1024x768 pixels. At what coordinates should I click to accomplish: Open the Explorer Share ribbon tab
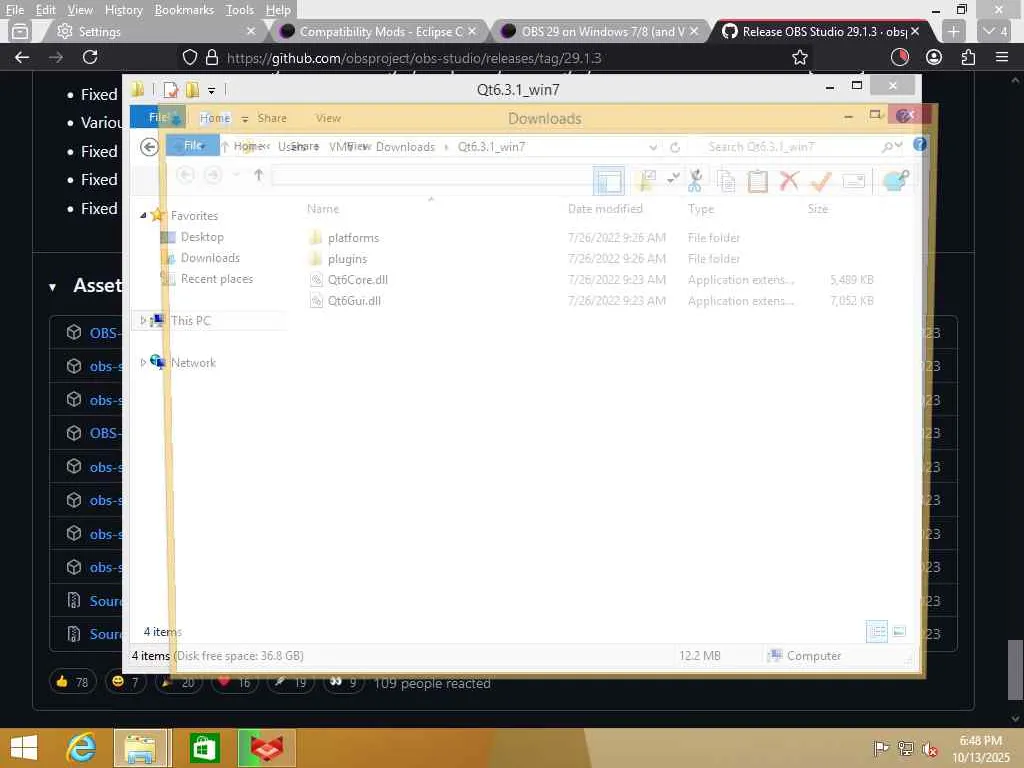pos(272,118)
